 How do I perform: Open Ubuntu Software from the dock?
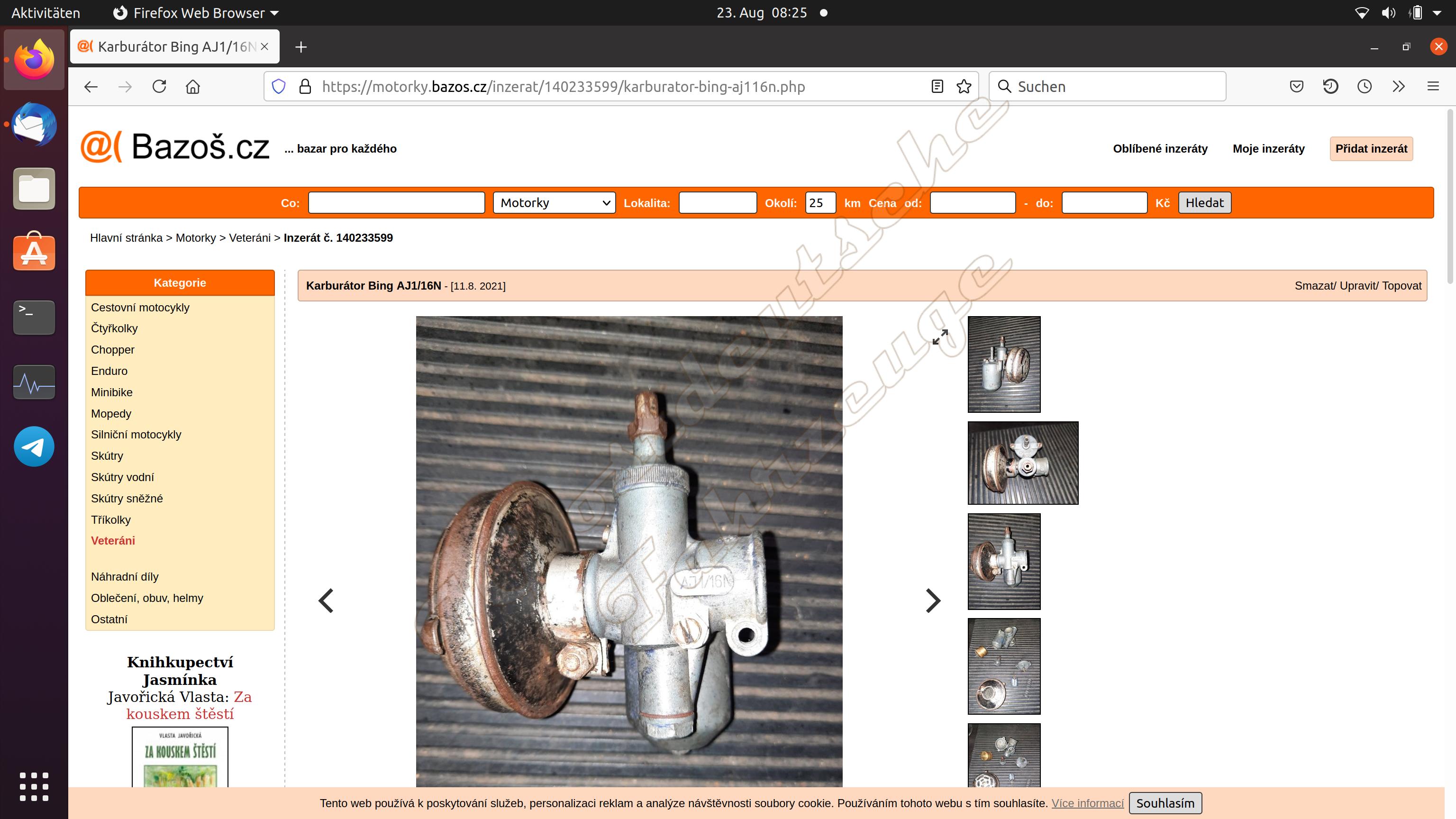[35, 252]
